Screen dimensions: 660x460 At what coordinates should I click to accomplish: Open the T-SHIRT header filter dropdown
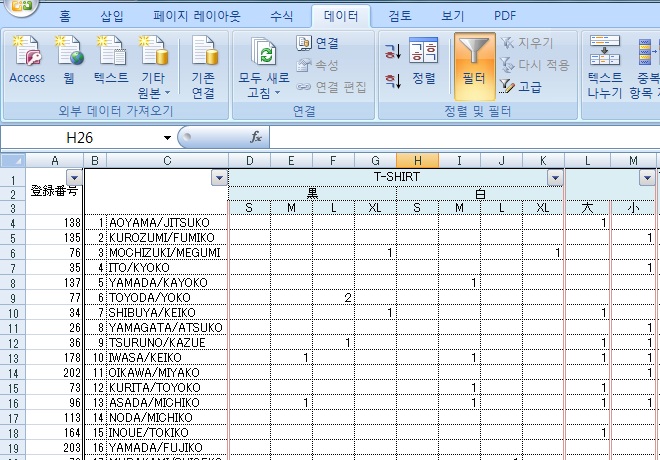click(555, 177)
